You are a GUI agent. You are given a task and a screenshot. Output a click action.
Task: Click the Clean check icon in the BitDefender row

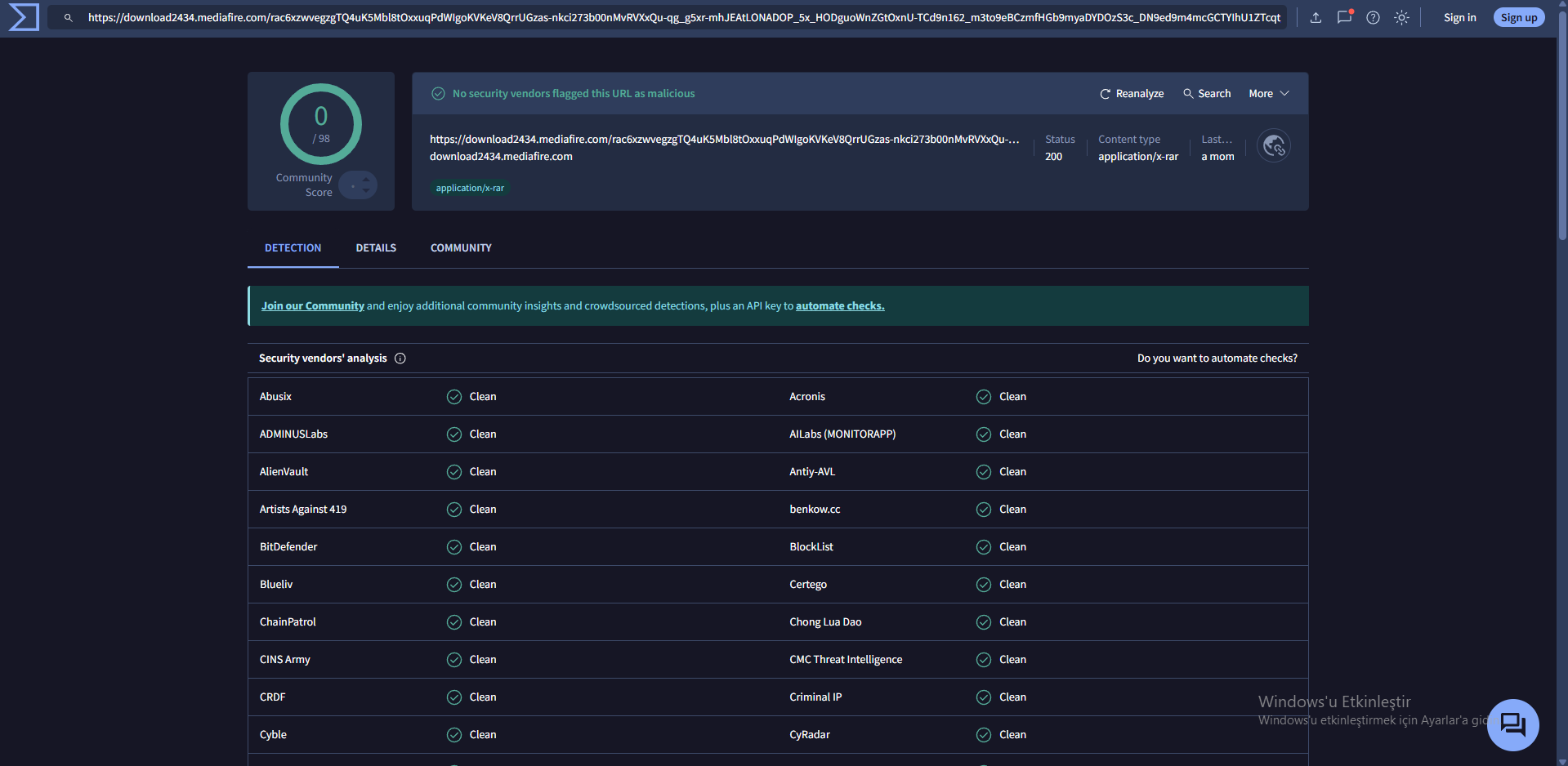click(x=454, y=547)
